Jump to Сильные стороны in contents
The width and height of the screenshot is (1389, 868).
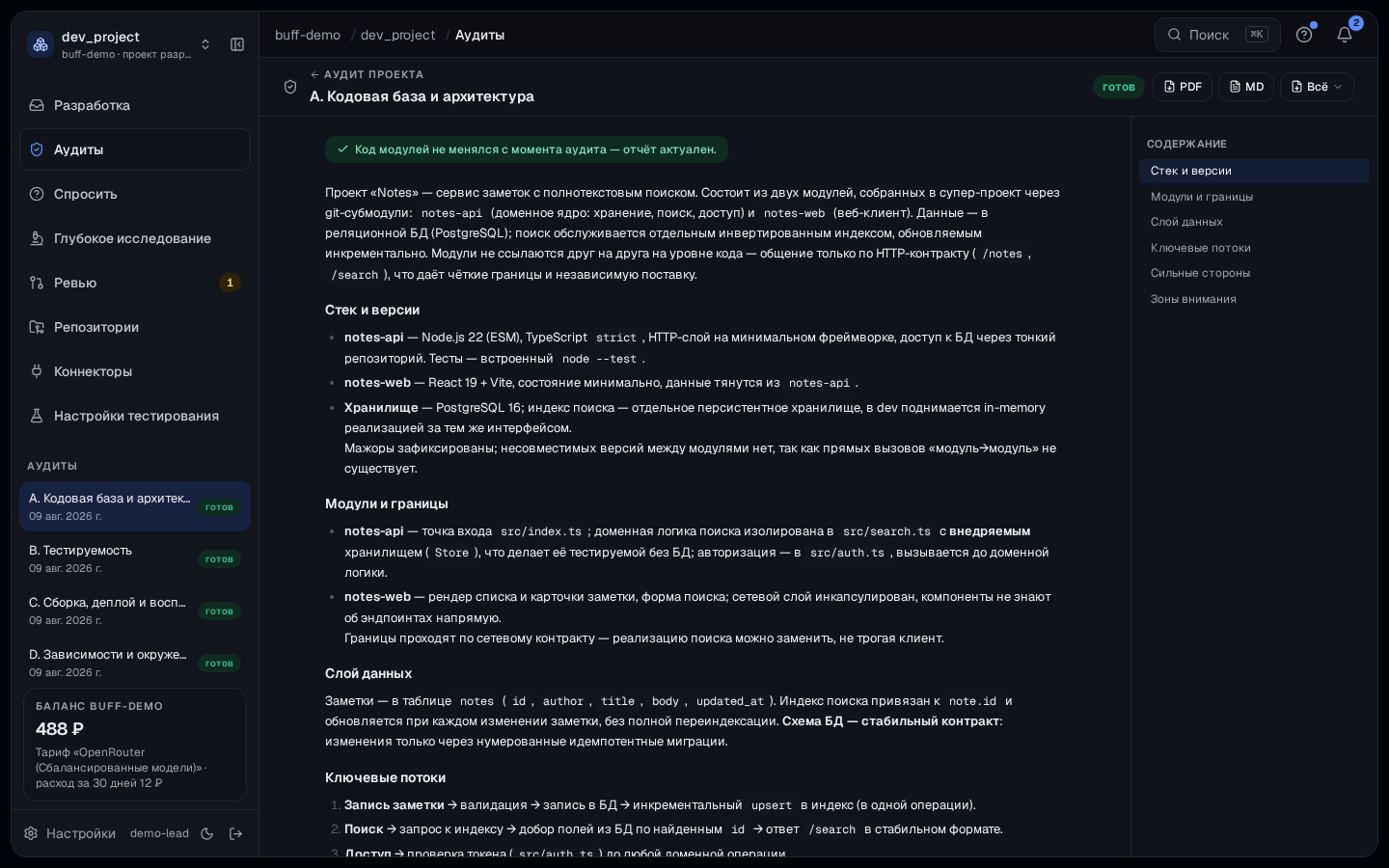coord(1254,273)
